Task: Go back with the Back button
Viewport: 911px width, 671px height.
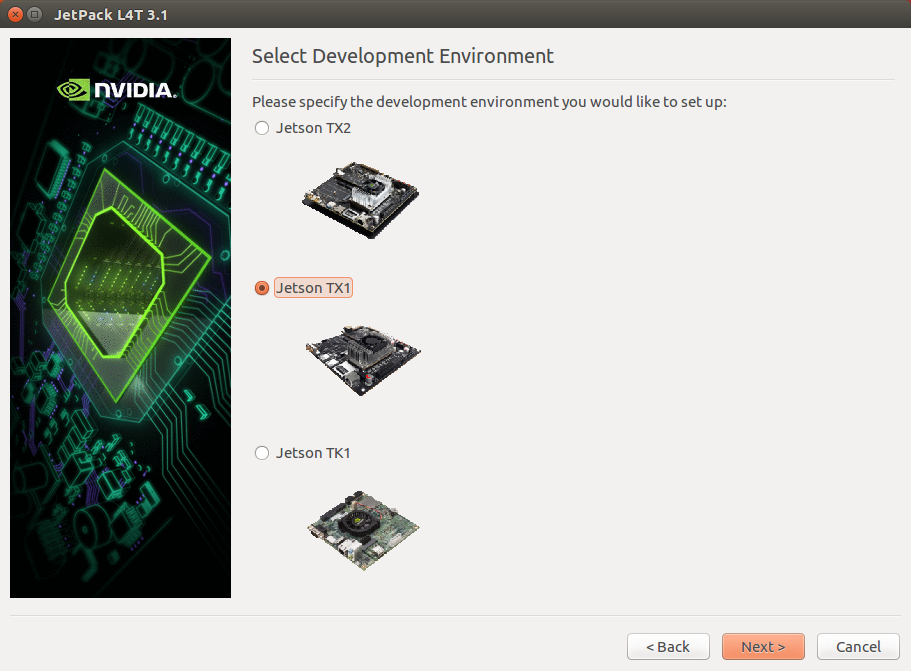Action: pyautogui.click(x=668, y=647)
